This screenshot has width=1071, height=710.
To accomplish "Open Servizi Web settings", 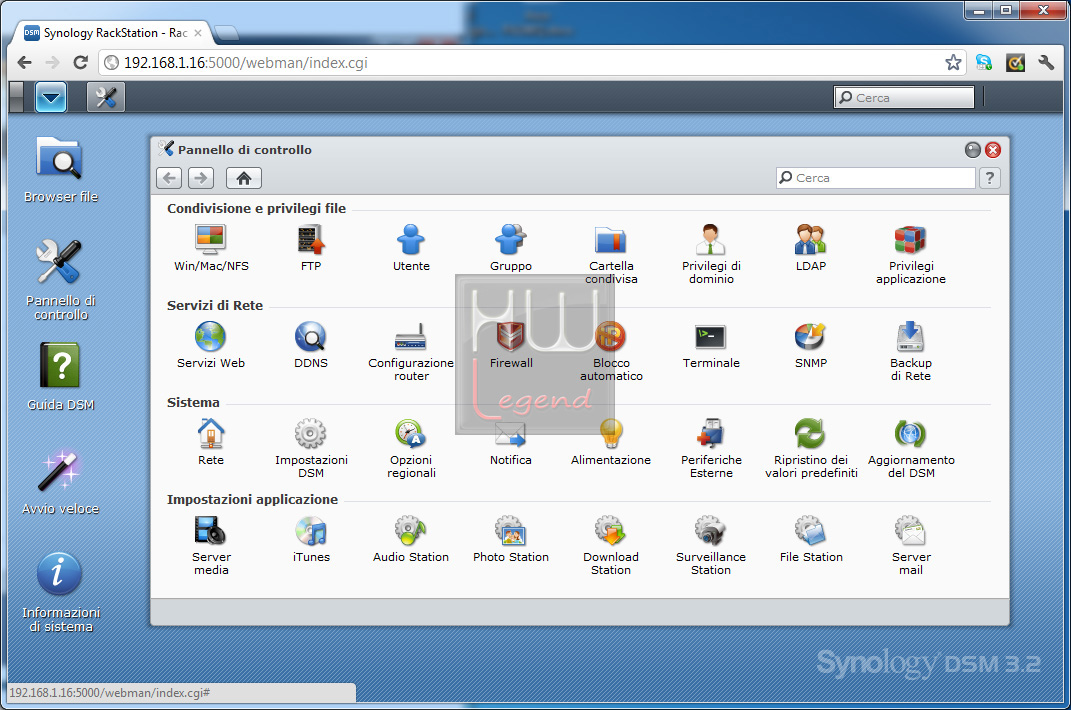I will (210, 344).
